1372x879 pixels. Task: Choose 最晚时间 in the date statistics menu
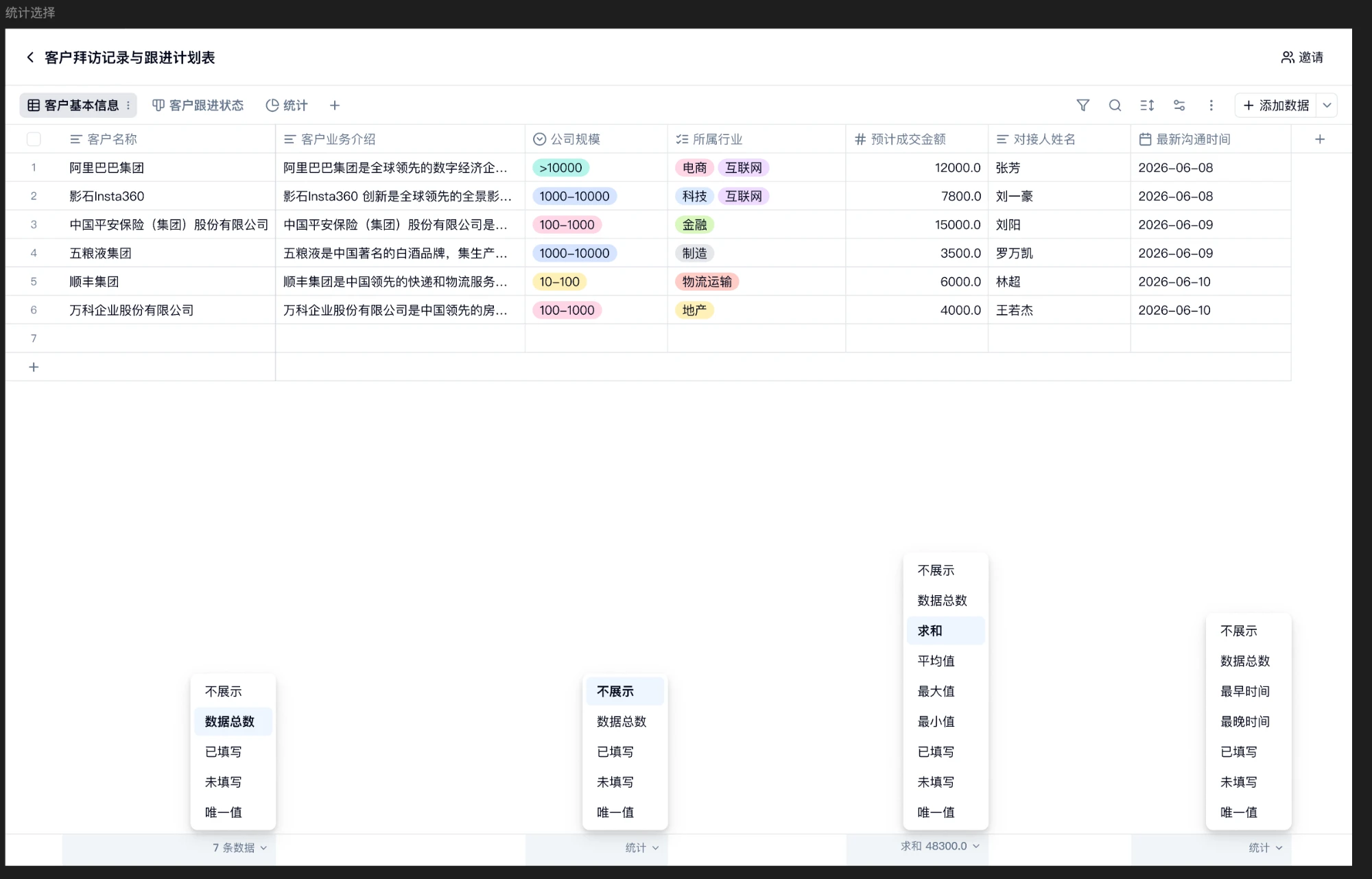[x=1248, y=721]
